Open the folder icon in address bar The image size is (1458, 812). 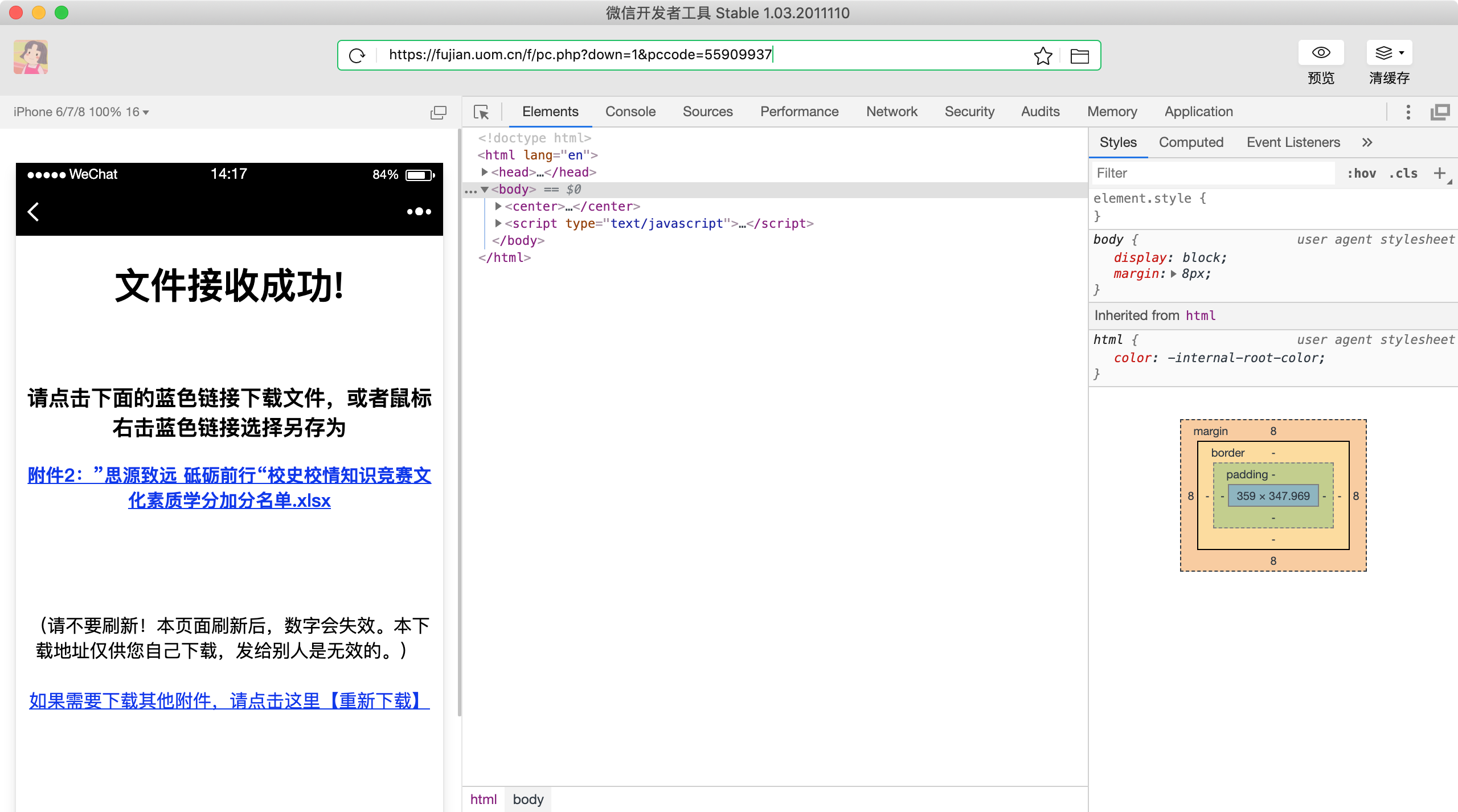pyautogui.click(x=1079, y=56)
